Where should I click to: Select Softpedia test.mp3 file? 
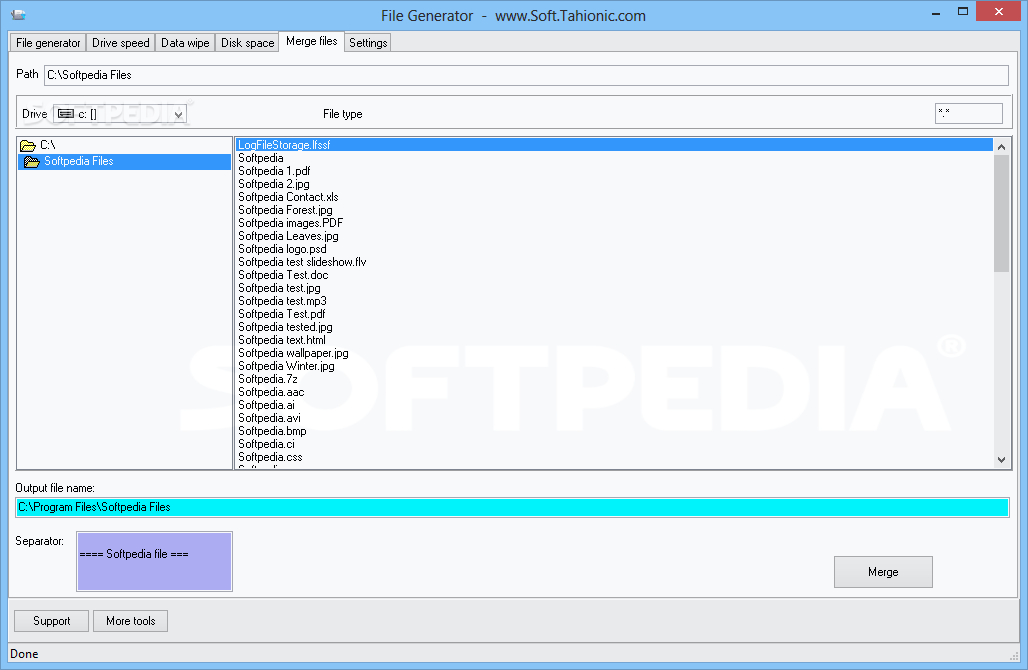(614, 301)
